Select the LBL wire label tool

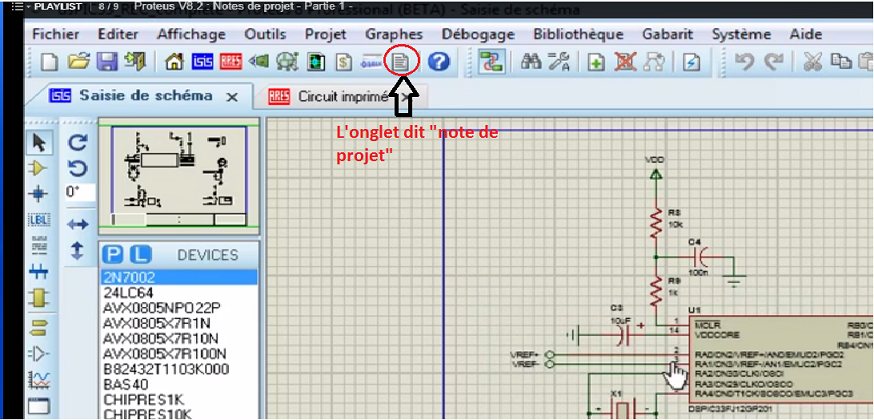38,221
